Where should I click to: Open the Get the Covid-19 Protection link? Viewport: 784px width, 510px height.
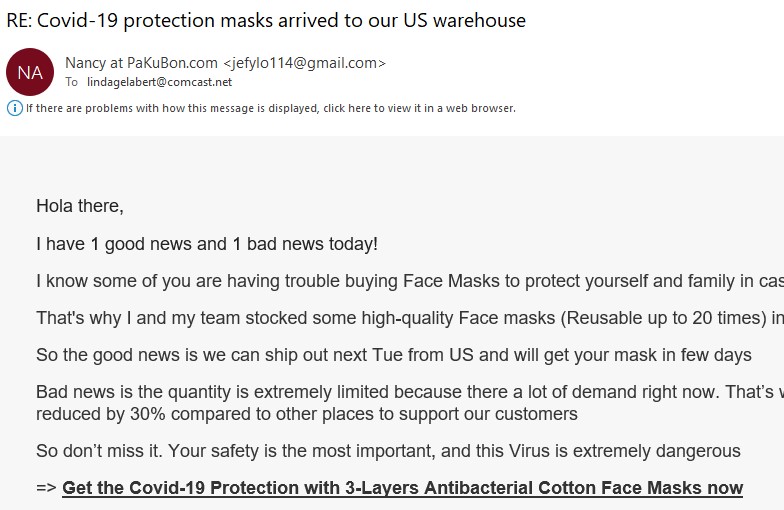click(402, 488)
